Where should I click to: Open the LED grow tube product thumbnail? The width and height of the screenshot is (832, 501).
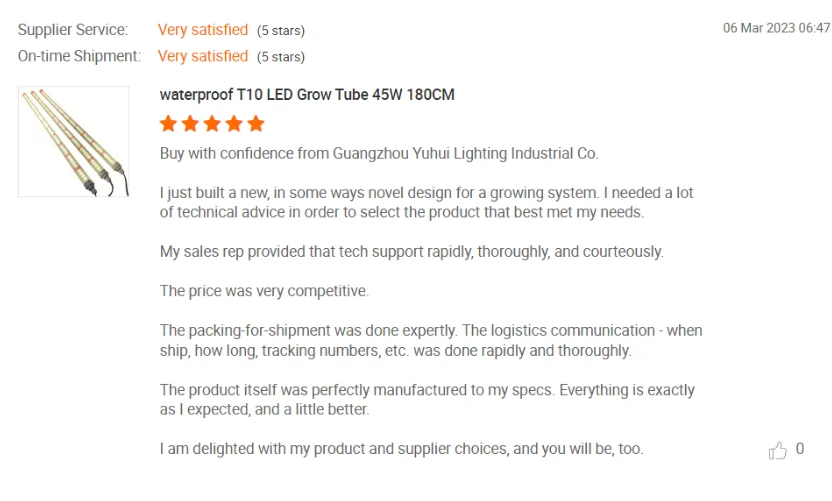pyautogui.click(x=73, y=141)
